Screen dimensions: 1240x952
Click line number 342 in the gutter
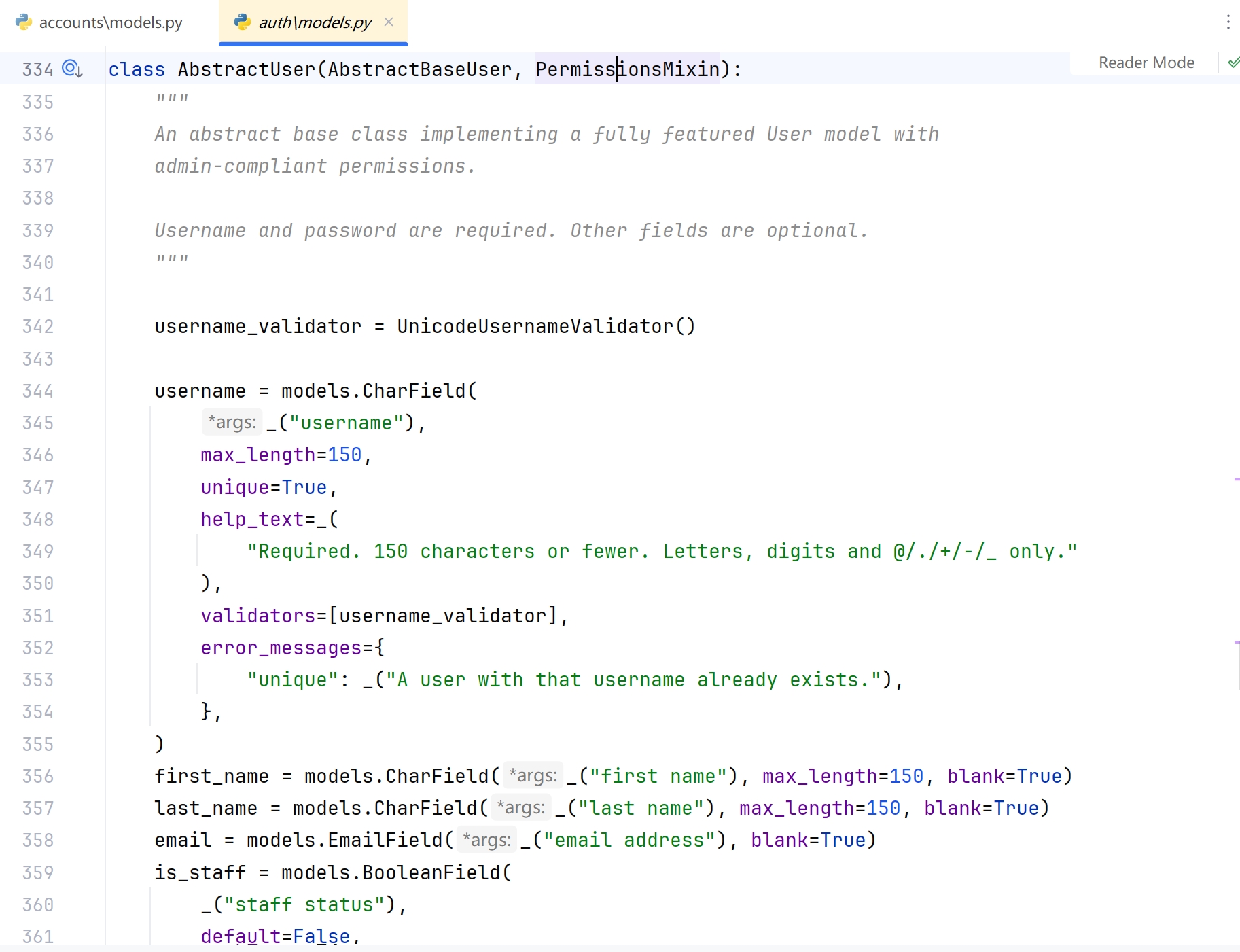pos(38,326)
